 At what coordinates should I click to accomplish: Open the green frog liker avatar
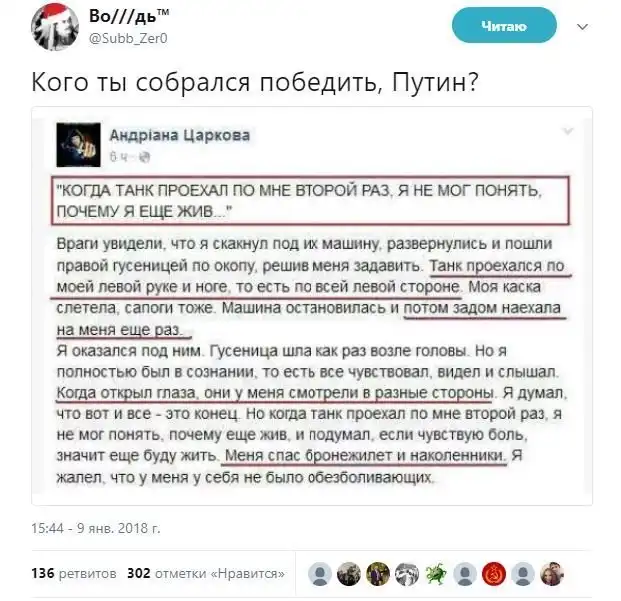pos(436,574)
